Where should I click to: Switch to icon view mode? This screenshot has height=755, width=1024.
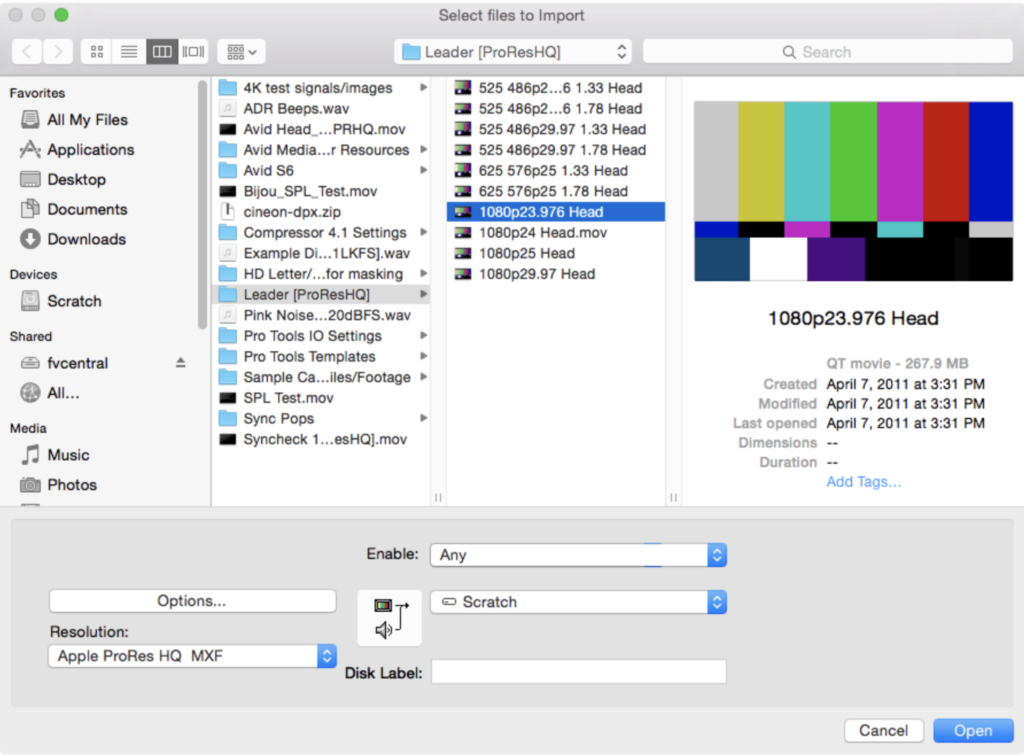[97, 52]
